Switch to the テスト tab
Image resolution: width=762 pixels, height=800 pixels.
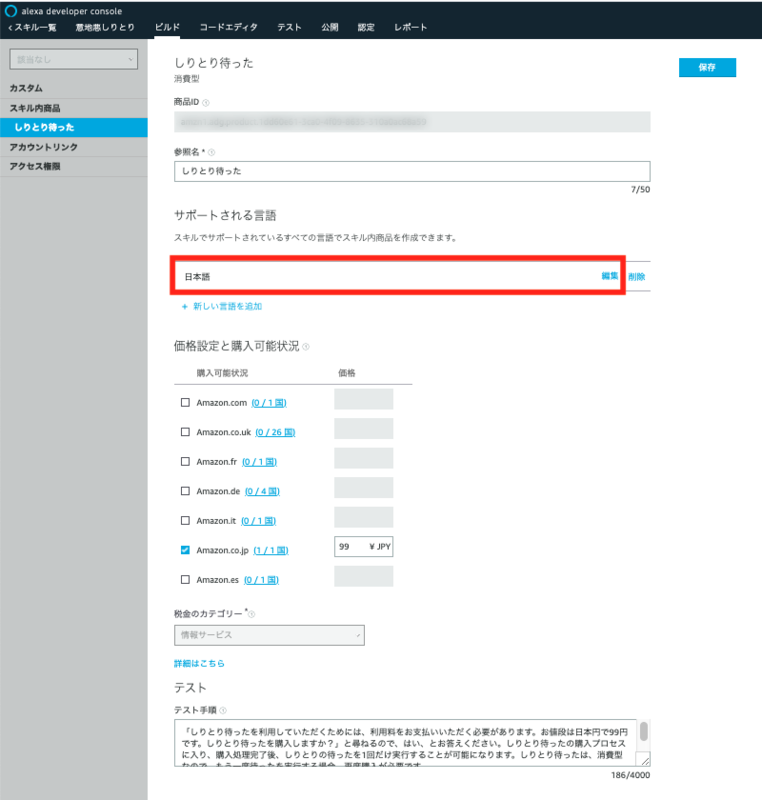[289, 28]
